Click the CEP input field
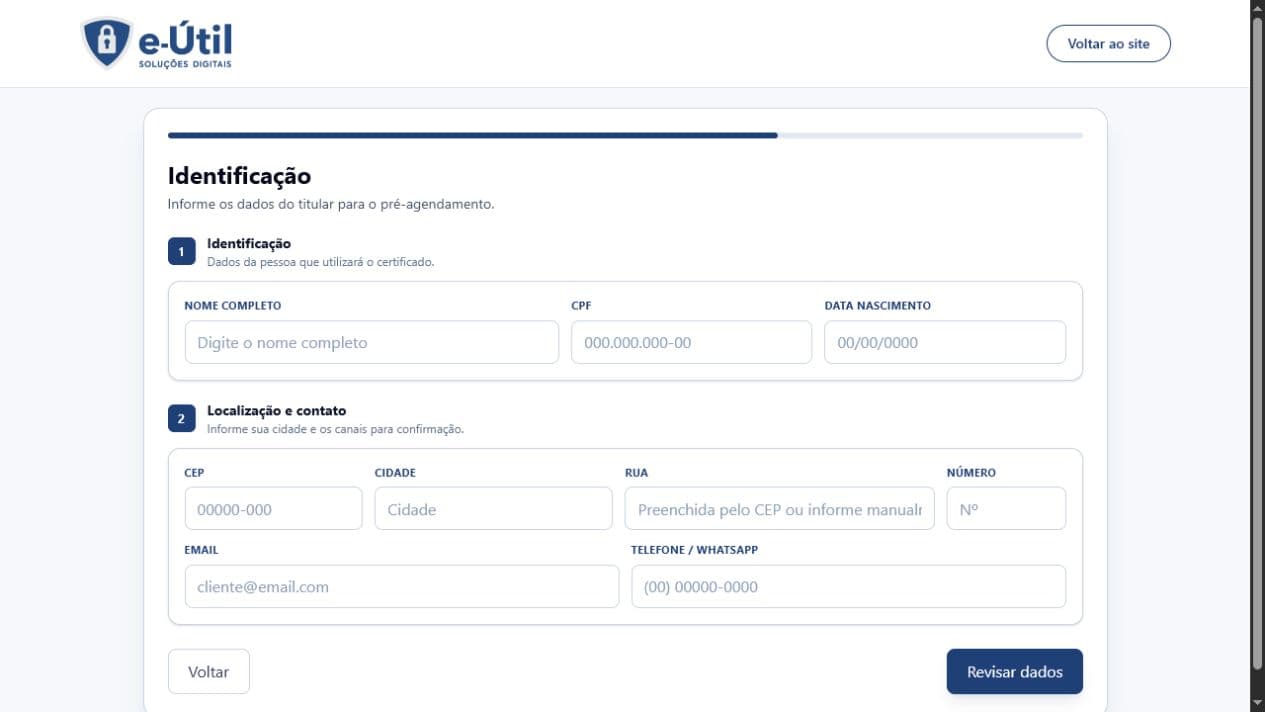 (273, 509)
